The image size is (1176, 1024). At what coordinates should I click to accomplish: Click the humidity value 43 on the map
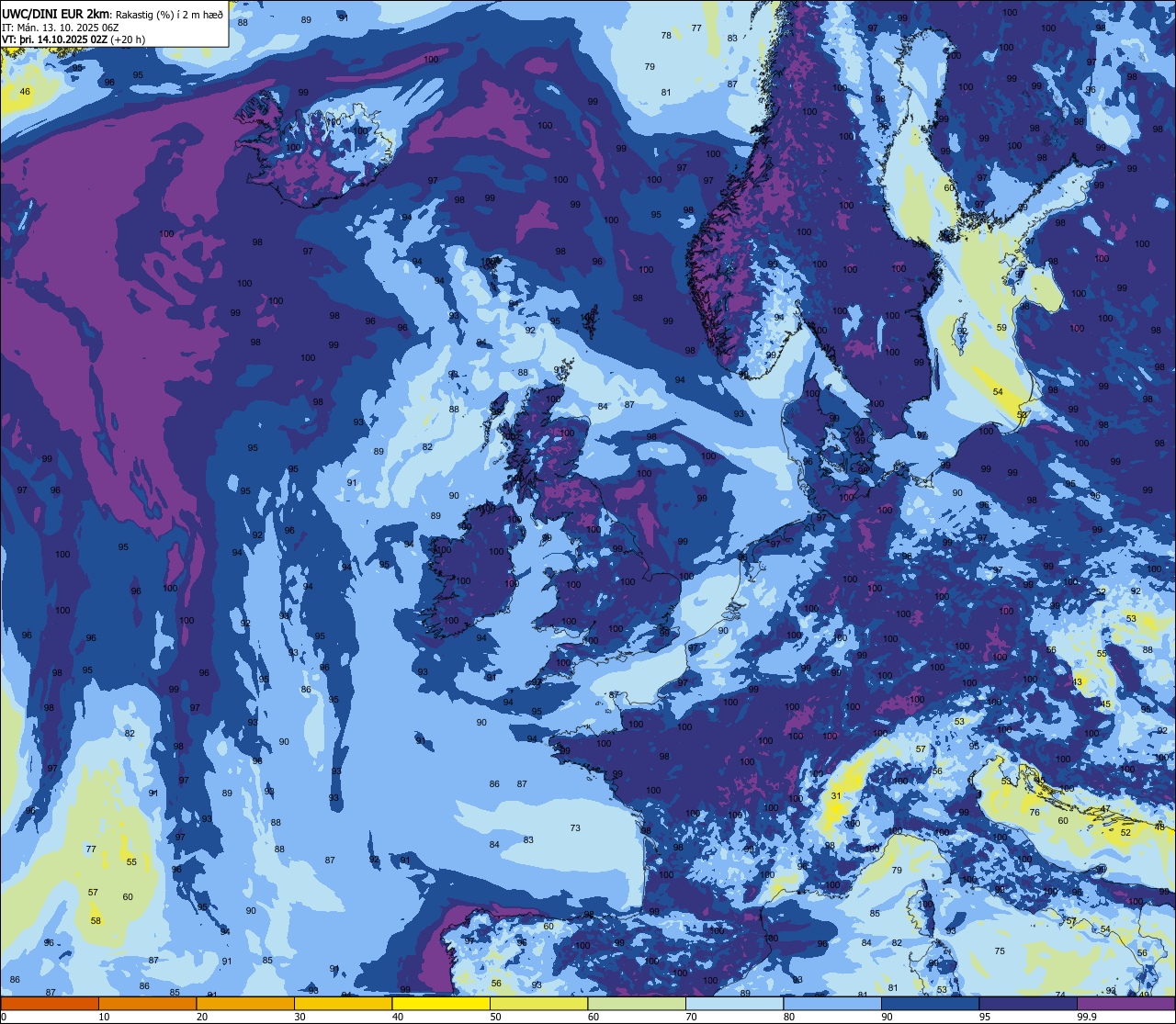point(1079,681)
